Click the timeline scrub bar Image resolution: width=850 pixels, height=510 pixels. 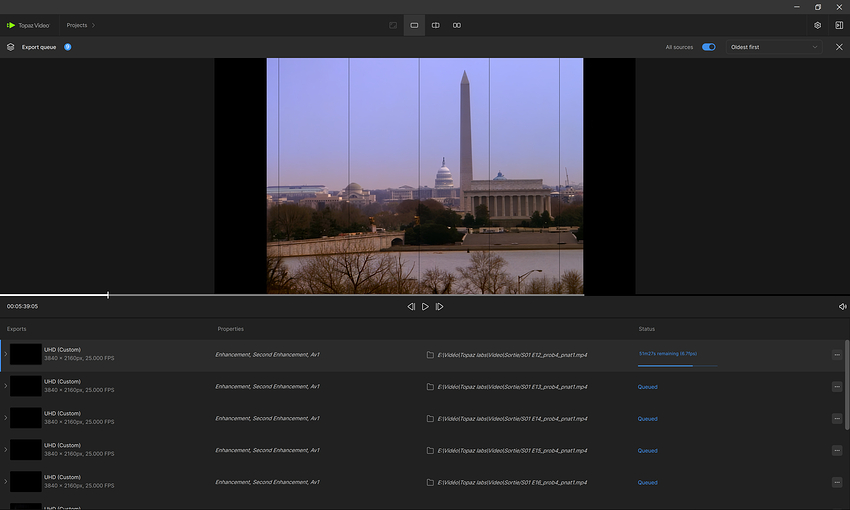point(292,295)
